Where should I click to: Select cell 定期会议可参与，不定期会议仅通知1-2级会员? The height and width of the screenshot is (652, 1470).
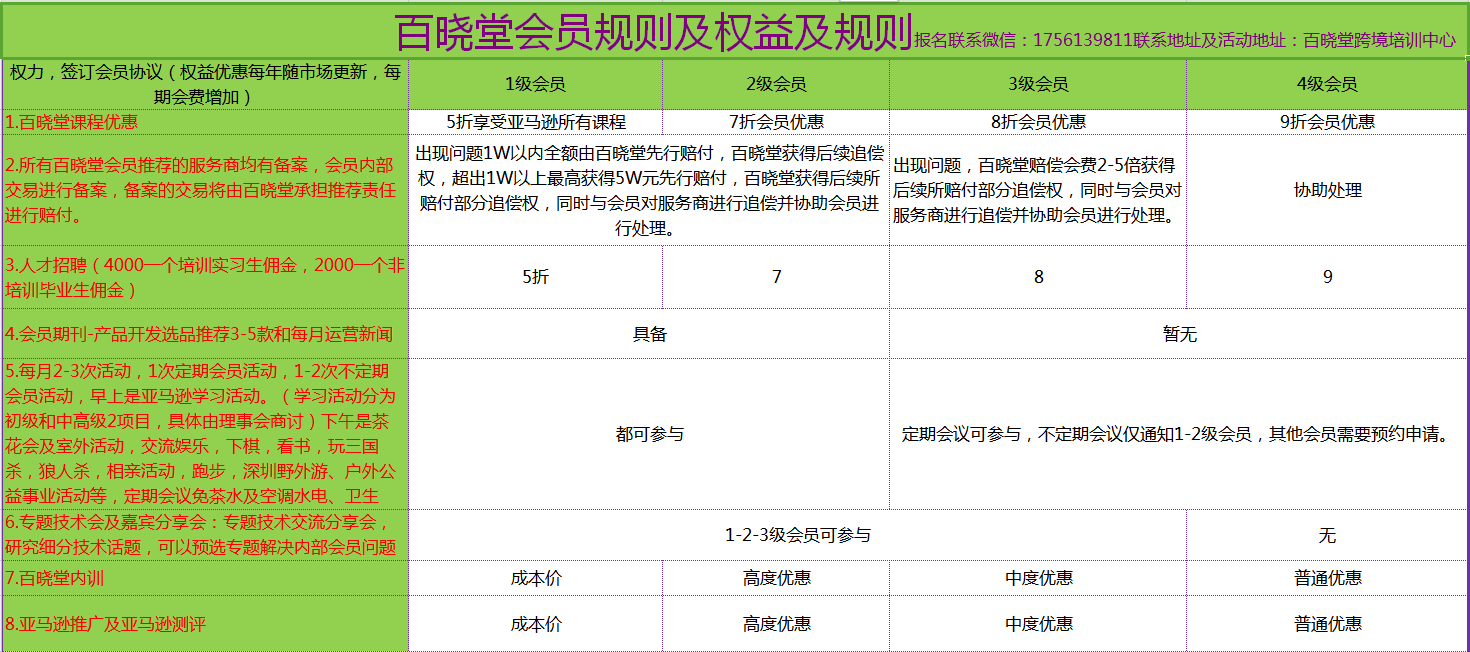(x=1179, y=434)
